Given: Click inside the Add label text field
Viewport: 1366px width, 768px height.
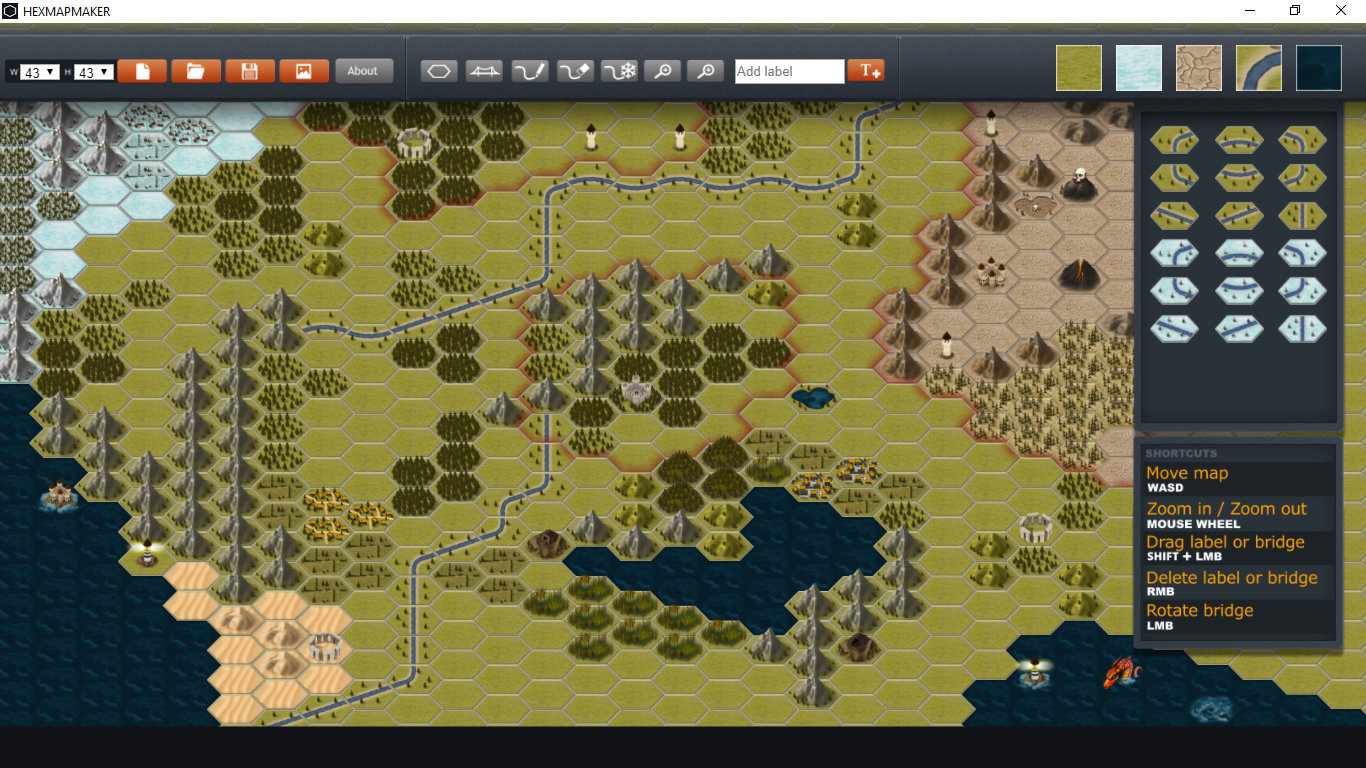Looking at the screenshot, I should (789, 71).
